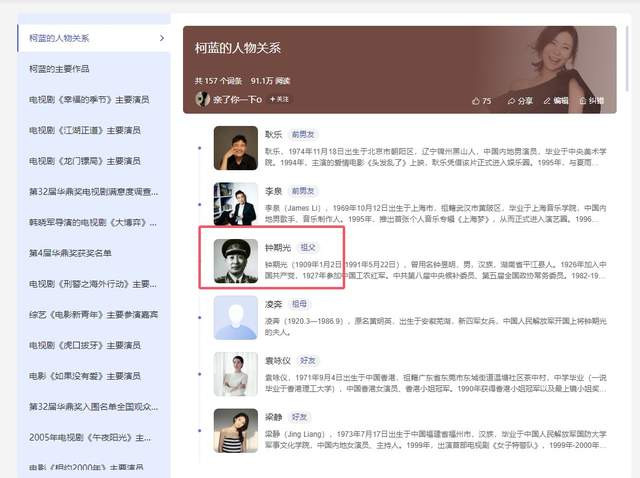Click the 祖父 tag beside 钟期光

[308, 247]
